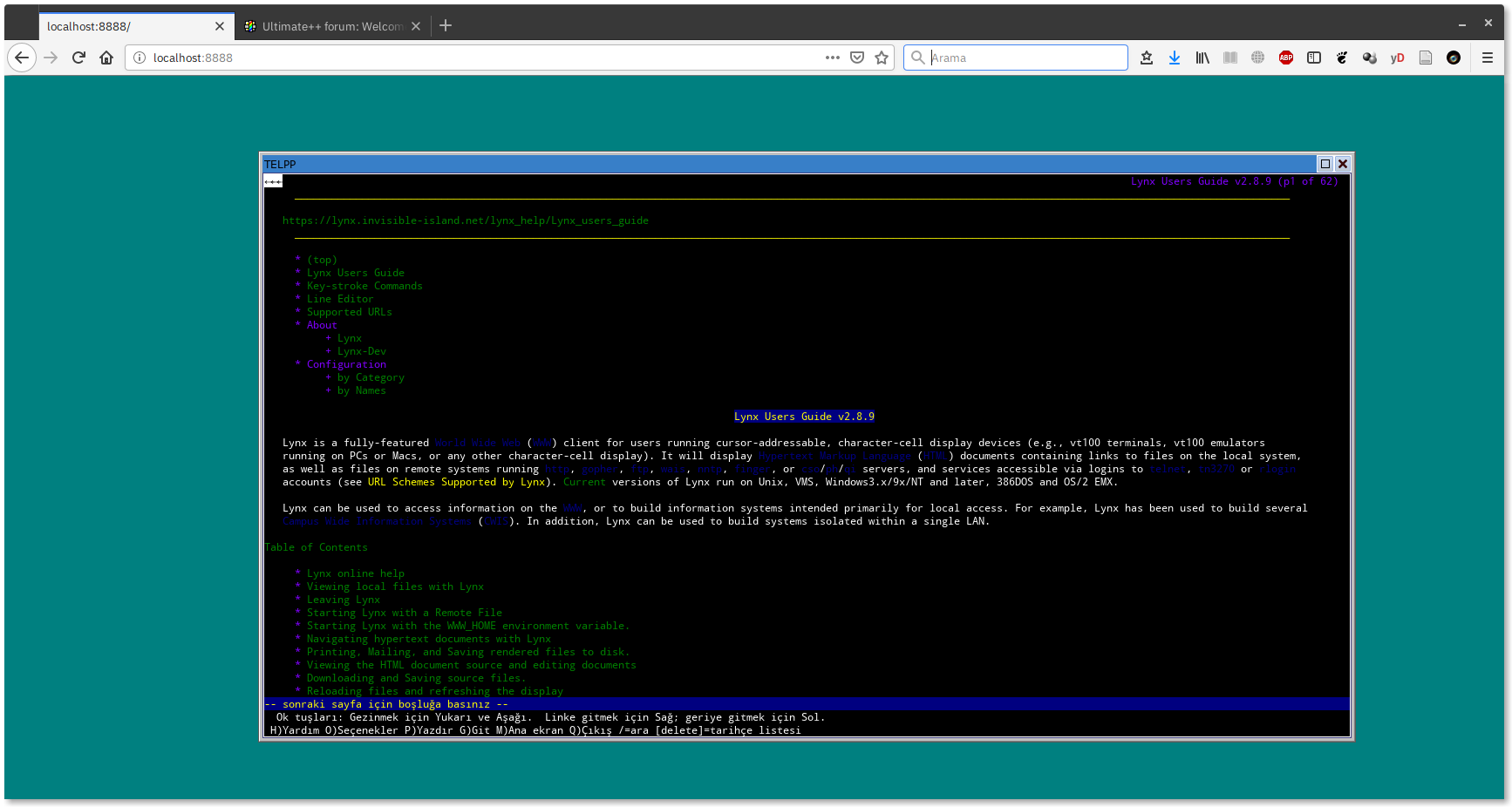Toggle reader view book icon
Screen dimensions: 1512x807
point(1230,58)
